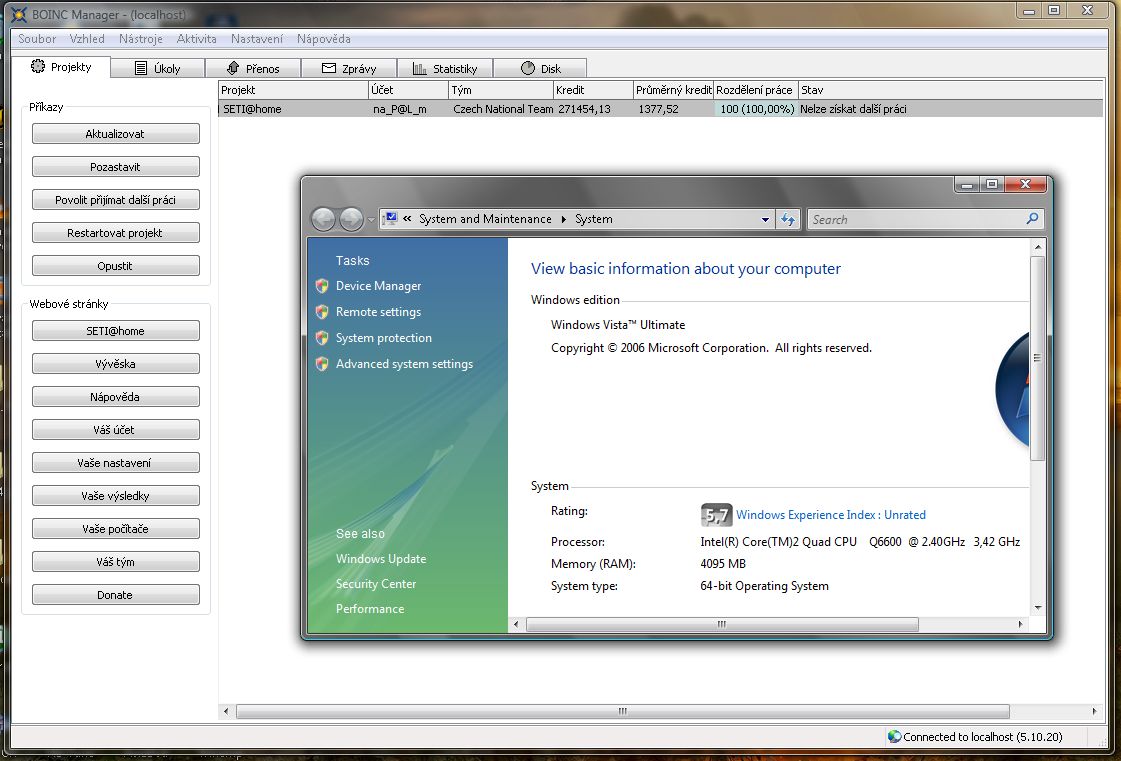1121x761 pixels.
Task: Click the Nápověda web page button
Action: pos(115,396)
